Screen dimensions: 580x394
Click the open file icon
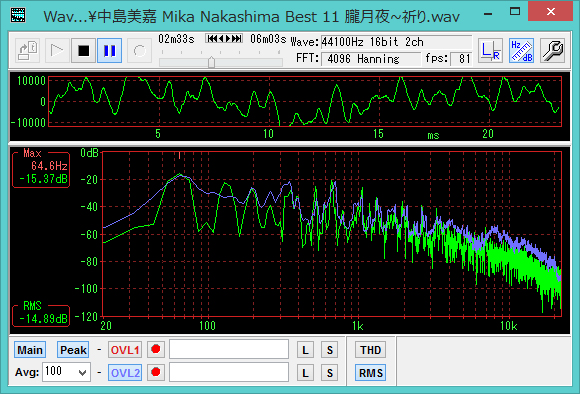click(x=28, y=51)
